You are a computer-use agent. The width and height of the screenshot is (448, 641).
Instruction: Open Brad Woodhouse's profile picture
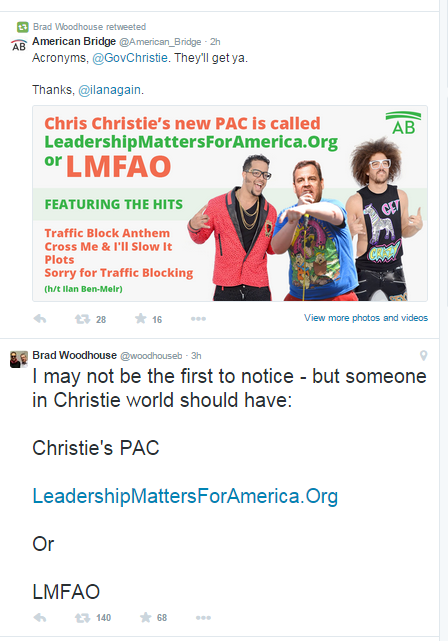point(19,359)
